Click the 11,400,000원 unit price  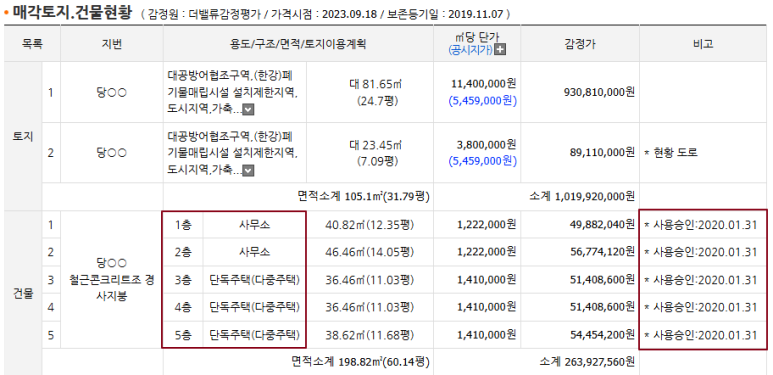(484, 83)
